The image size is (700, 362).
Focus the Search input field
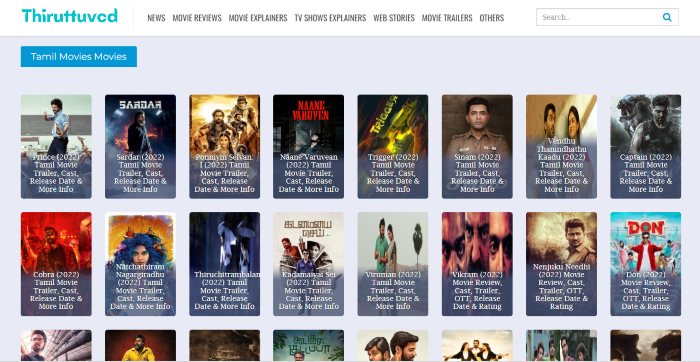pyautogui.click(x=598, y=17)
